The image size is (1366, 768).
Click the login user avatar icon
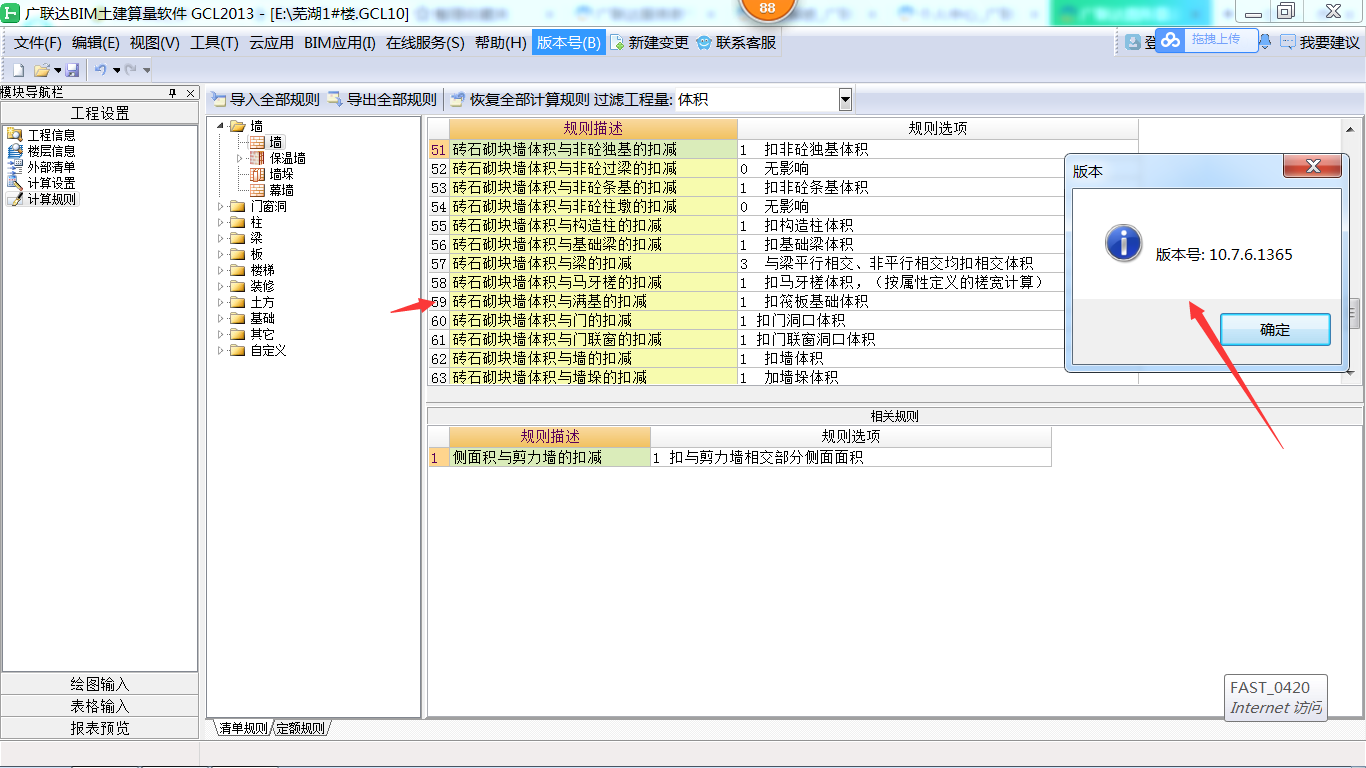[x=1133, y=43]
